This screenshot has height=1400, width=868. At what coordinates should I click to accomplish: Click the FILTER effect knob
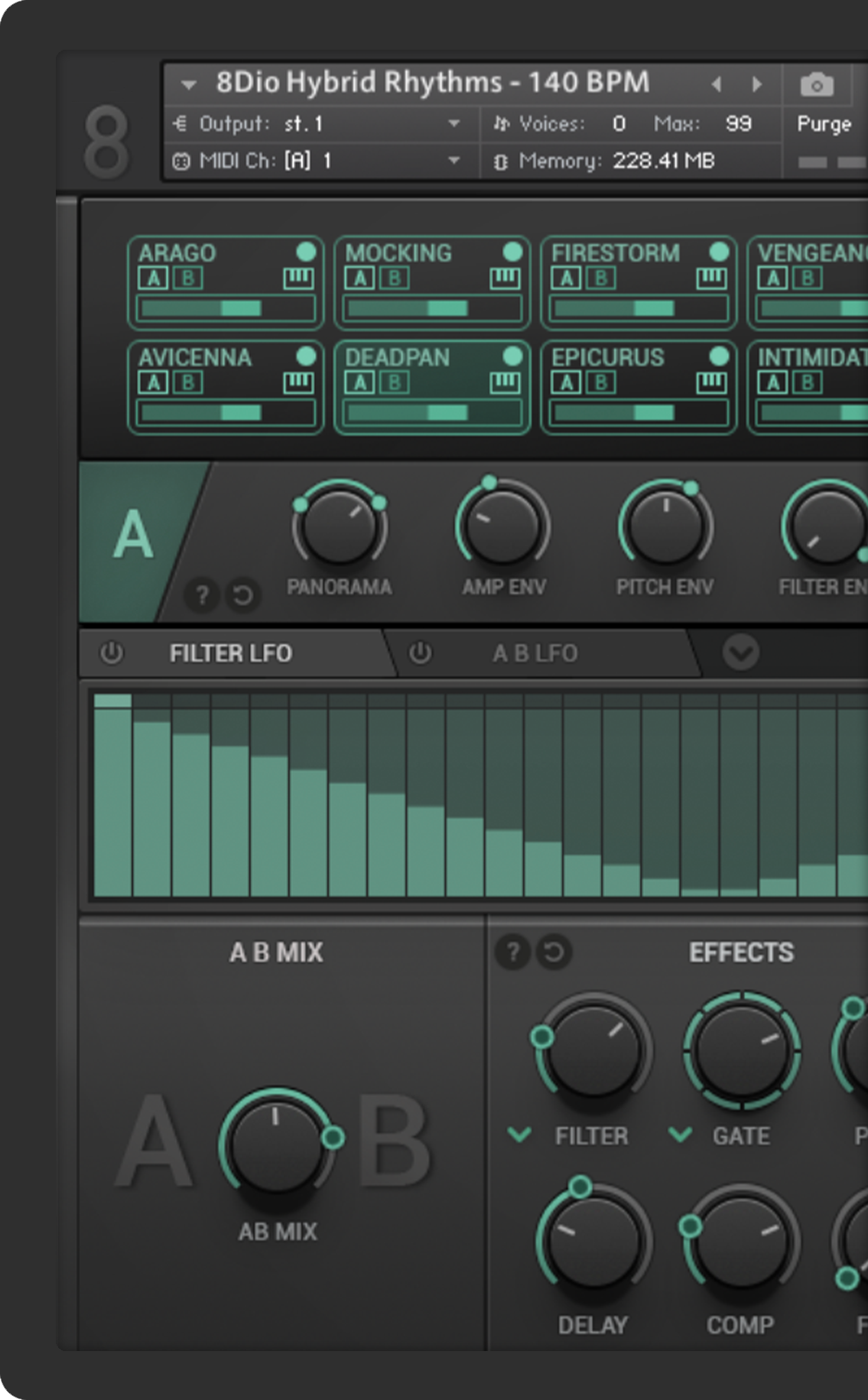click(593, 1051)
